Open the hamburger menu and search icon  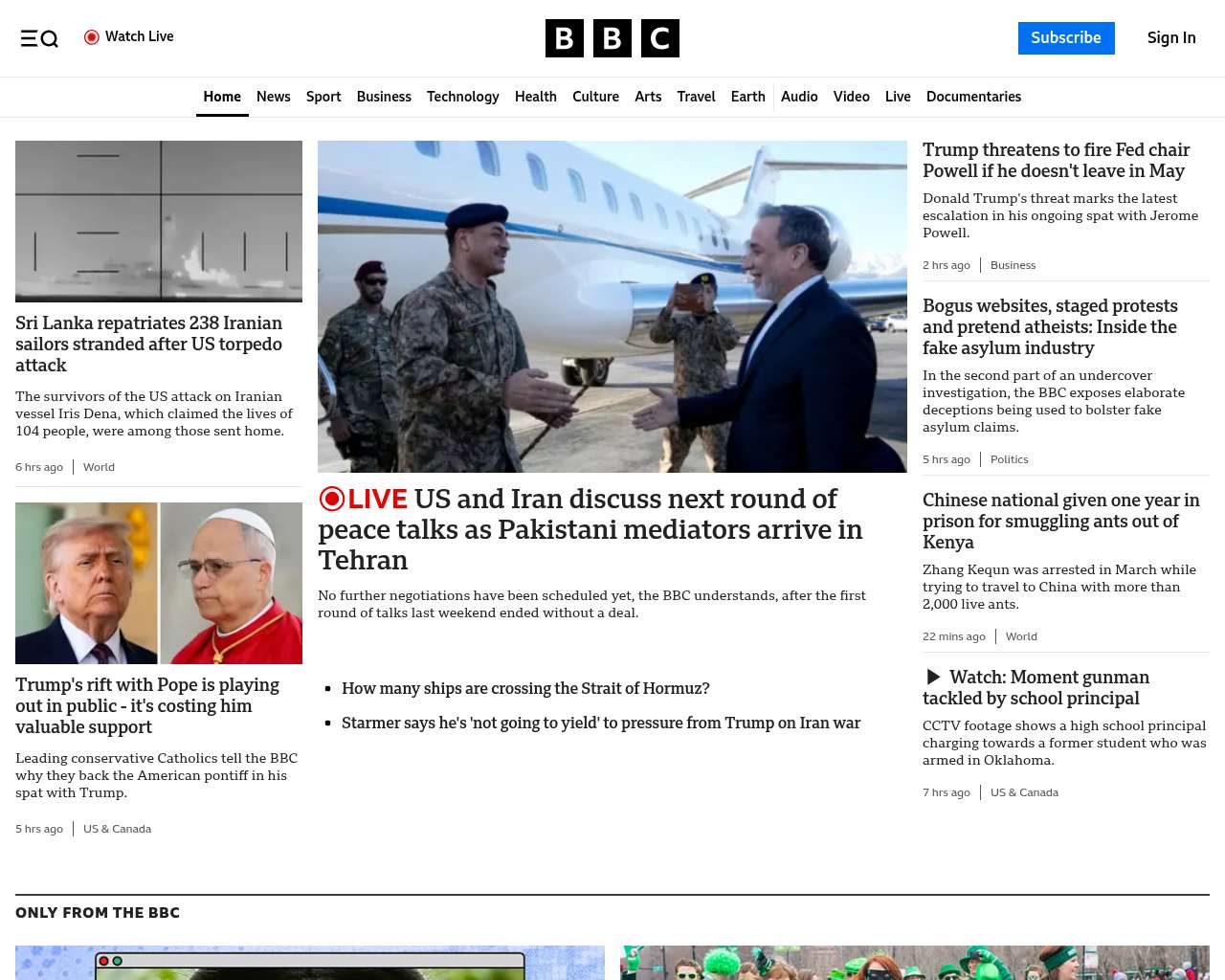[39, 38]
